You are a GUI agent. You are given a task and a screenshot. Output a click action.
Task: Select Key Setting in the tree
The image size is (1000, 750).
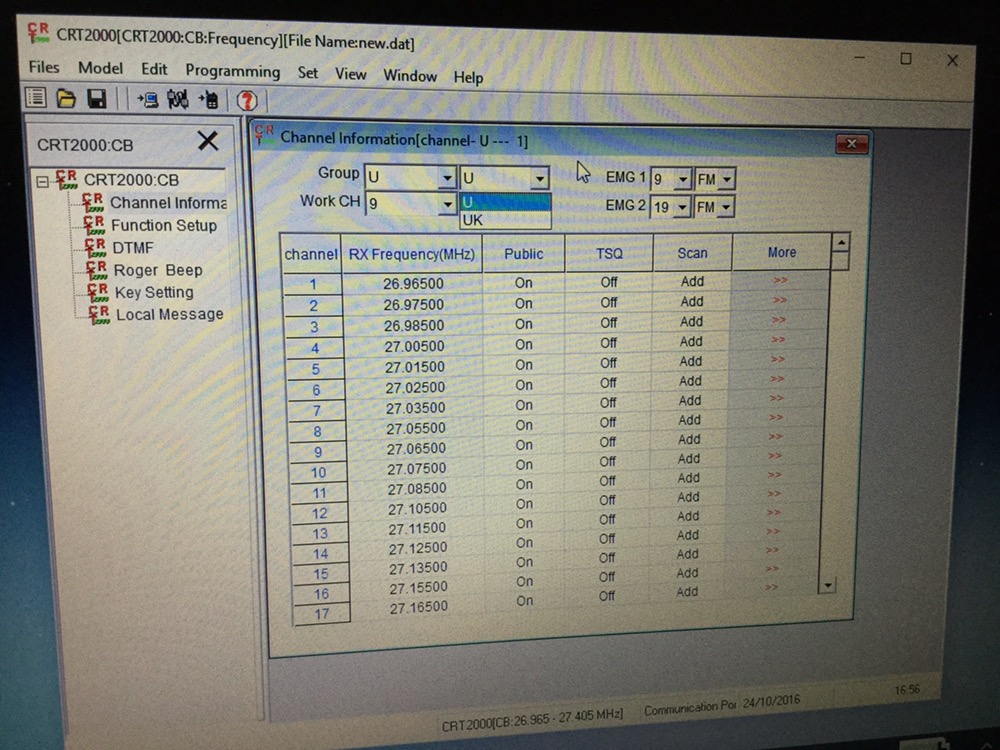(x=154, y=292)
